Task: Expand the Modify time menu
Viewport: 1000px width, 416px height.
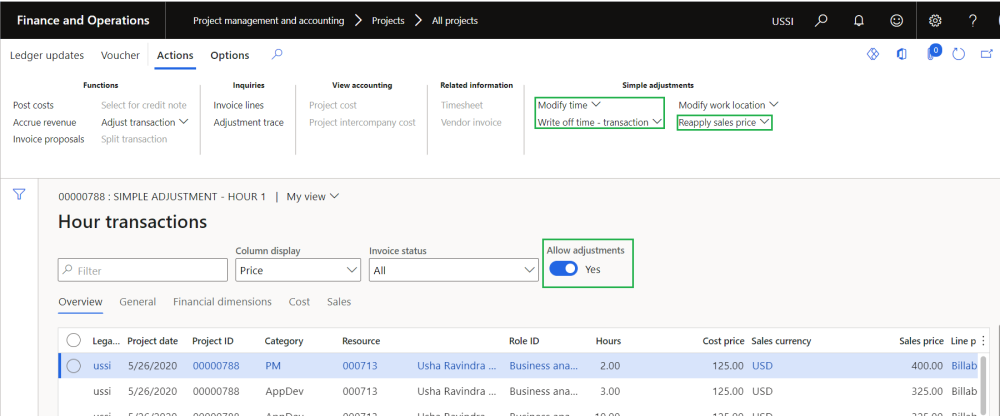Action: [x=568, y=105]
